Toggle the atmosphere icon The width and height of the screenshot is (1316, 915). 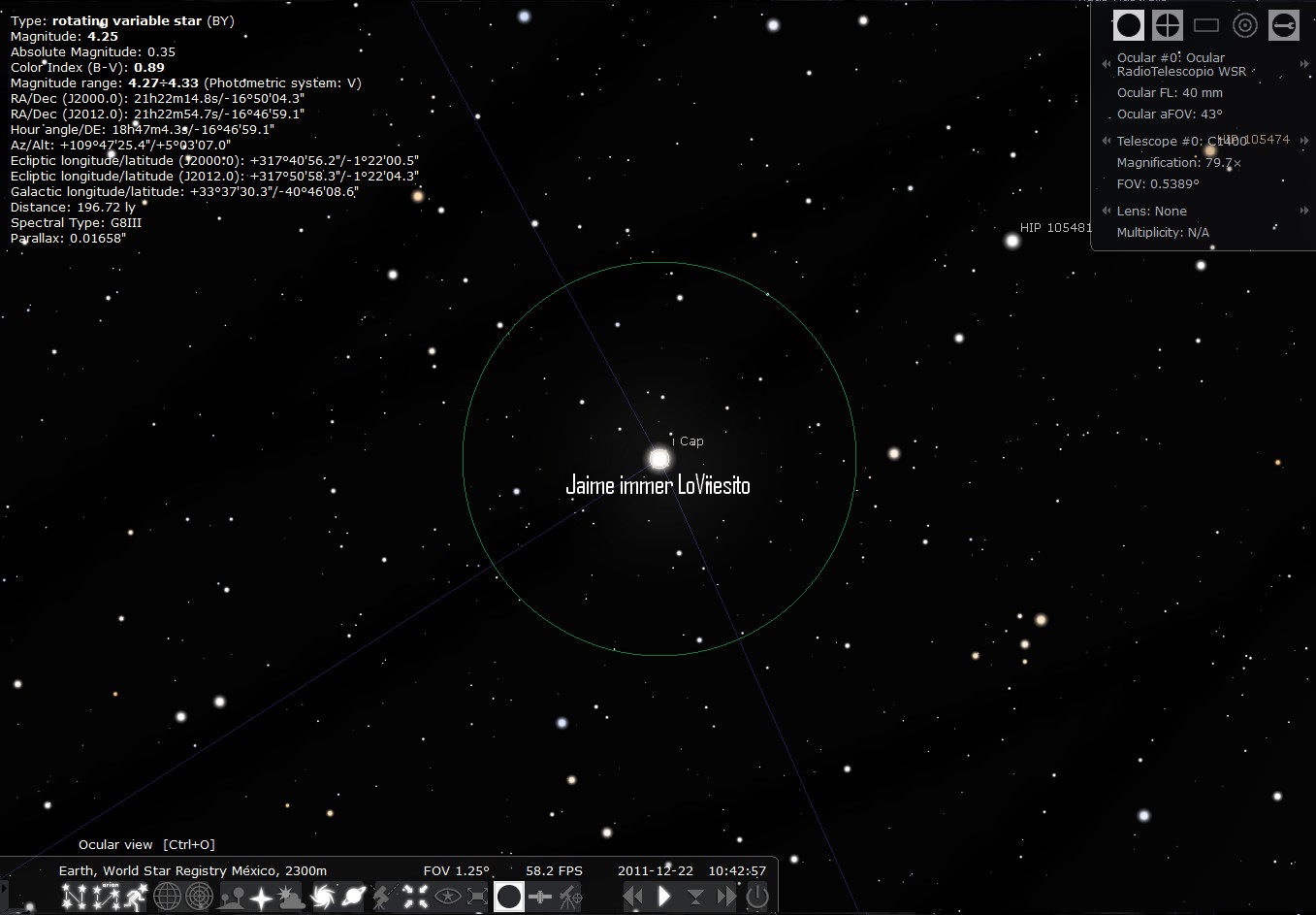tap(289, 898)
